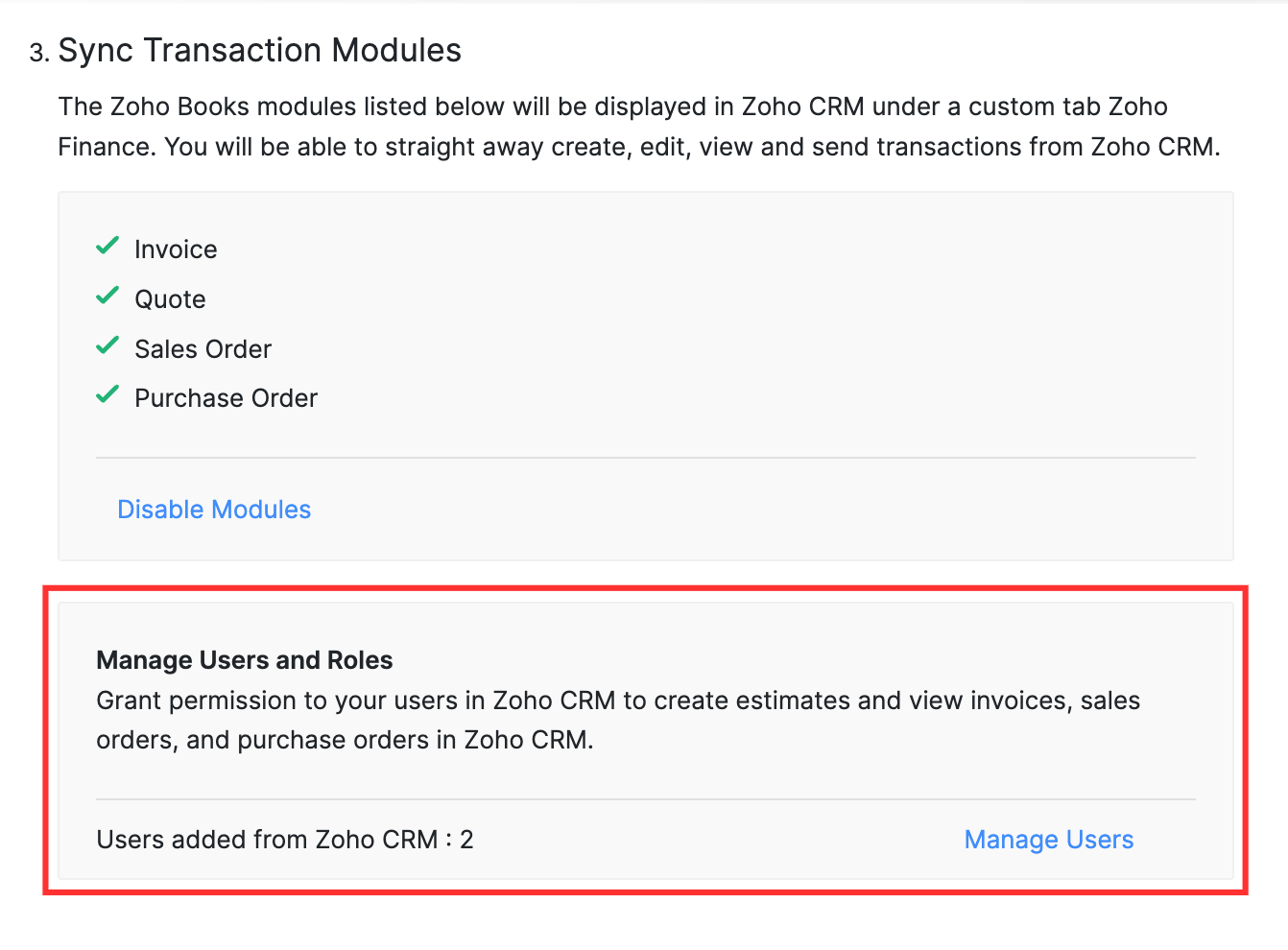Click the users added count text

284,839
